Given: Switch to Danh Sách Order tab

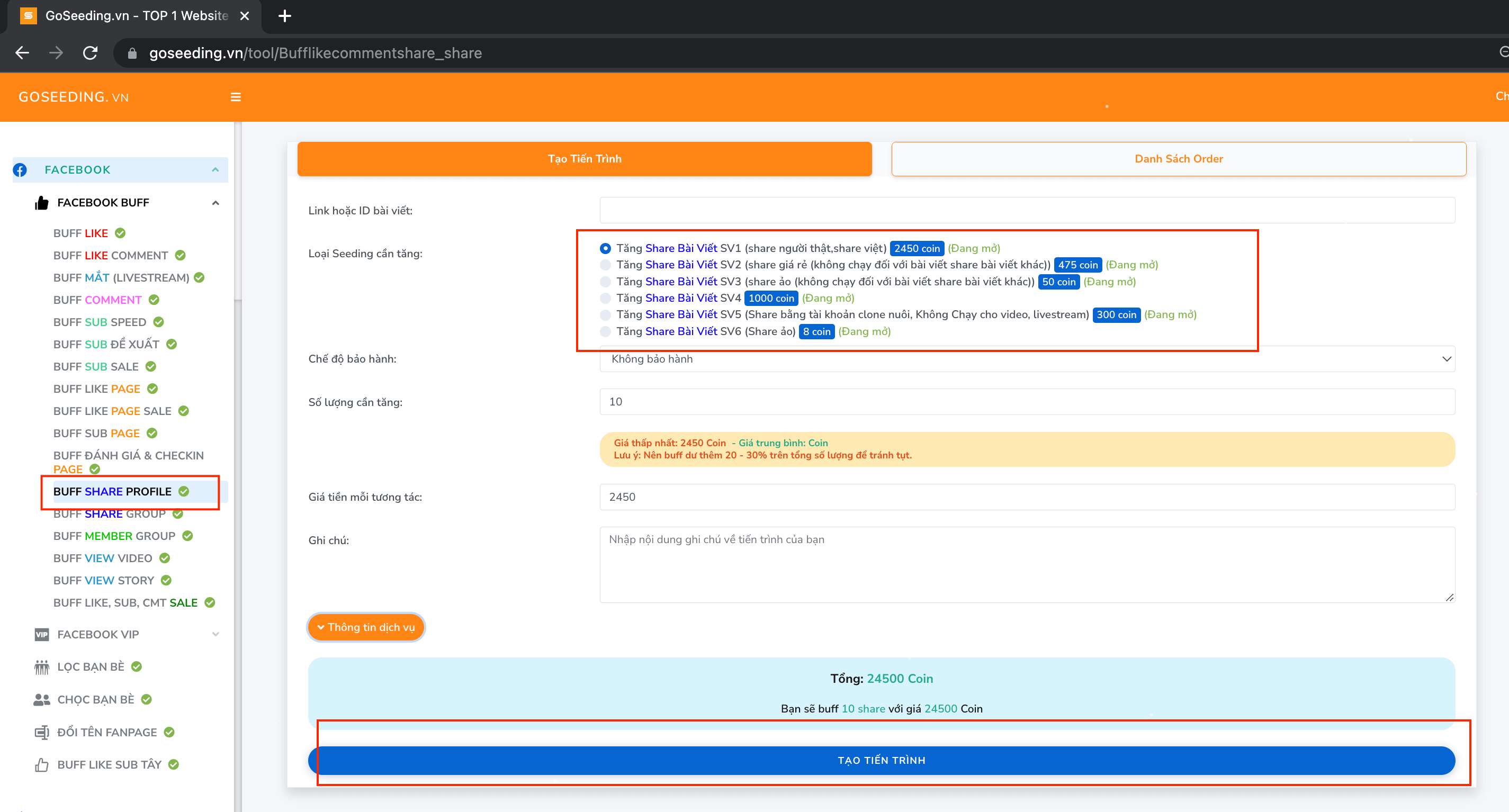Looking at the screenshot, I should 1179,159.
